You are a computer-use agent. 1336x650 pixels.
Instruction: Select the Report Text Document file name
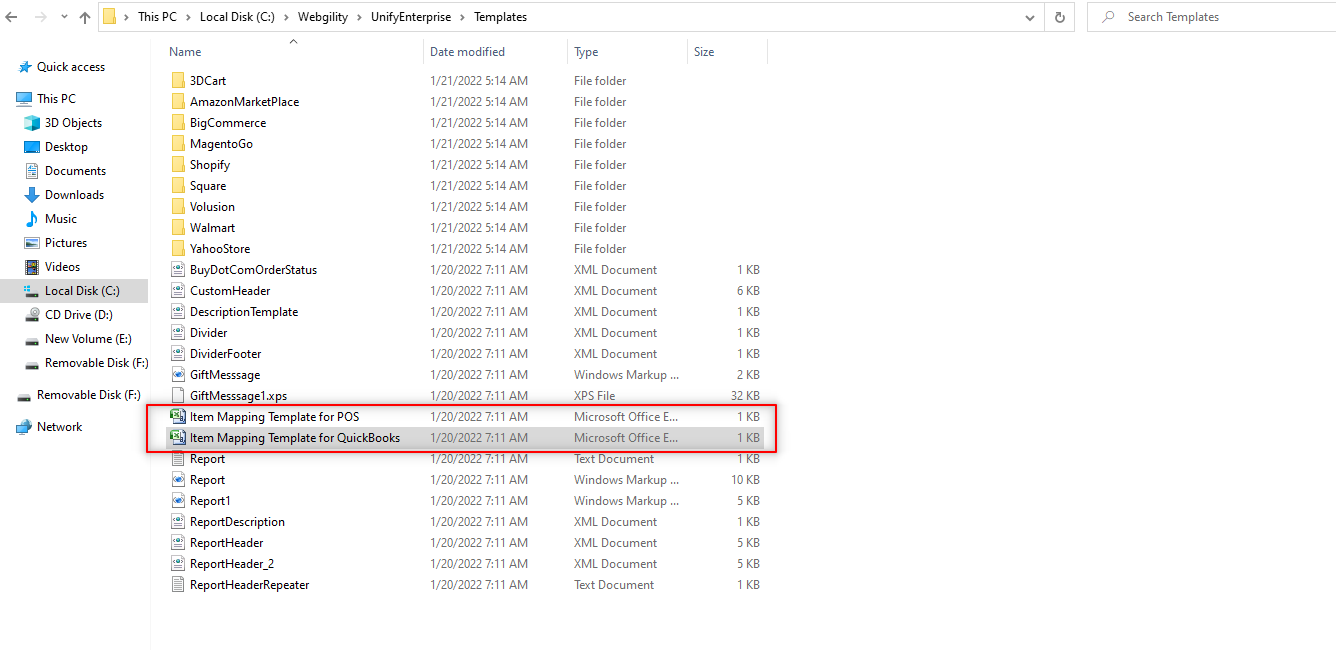(207, 459)
